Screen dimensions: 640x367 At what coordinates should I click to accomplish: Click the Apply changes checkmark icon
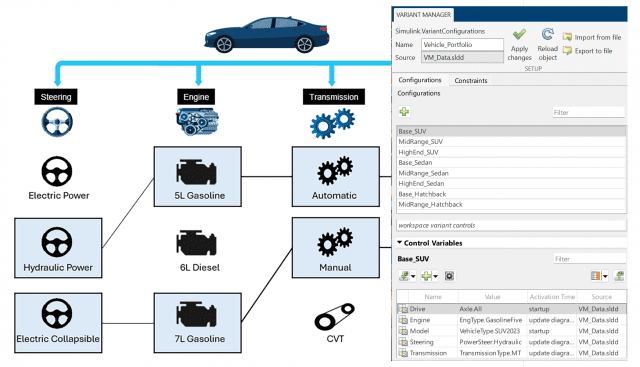point(519,35)
